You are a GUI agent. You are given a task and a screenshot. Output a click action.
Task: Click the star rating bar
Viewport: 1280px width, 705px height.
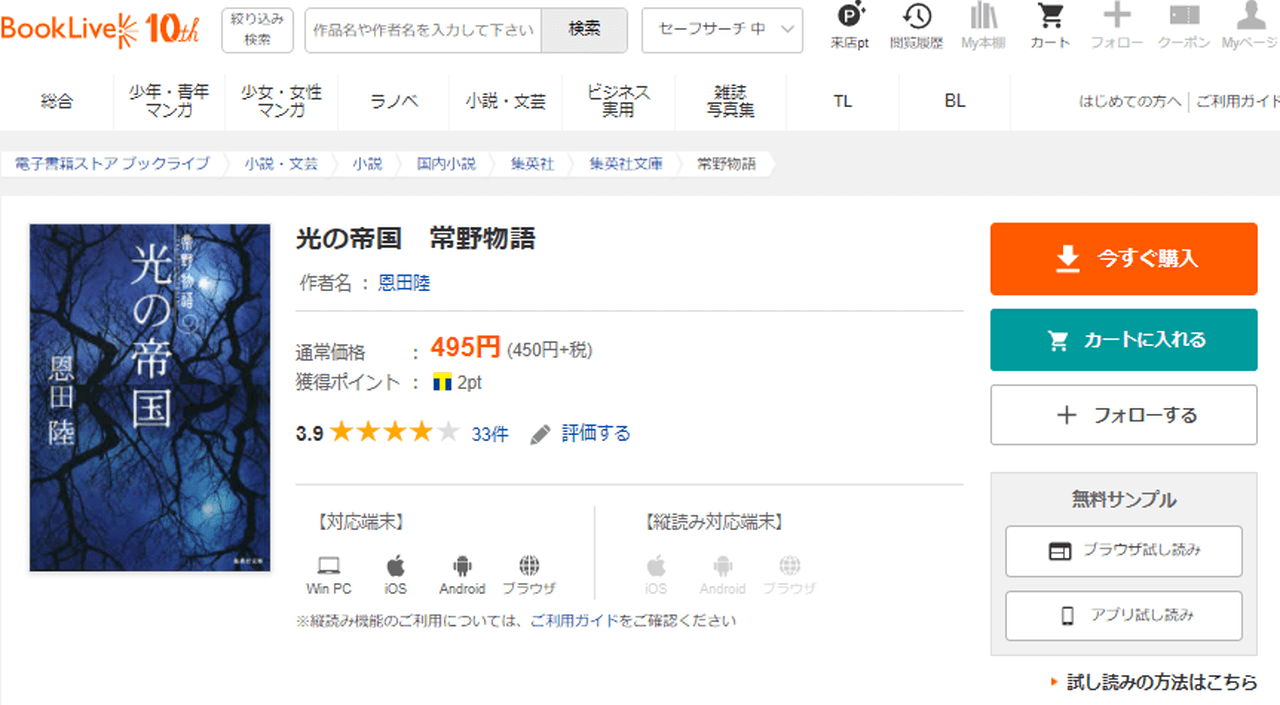pyautogui.click(x=394, y=433)
